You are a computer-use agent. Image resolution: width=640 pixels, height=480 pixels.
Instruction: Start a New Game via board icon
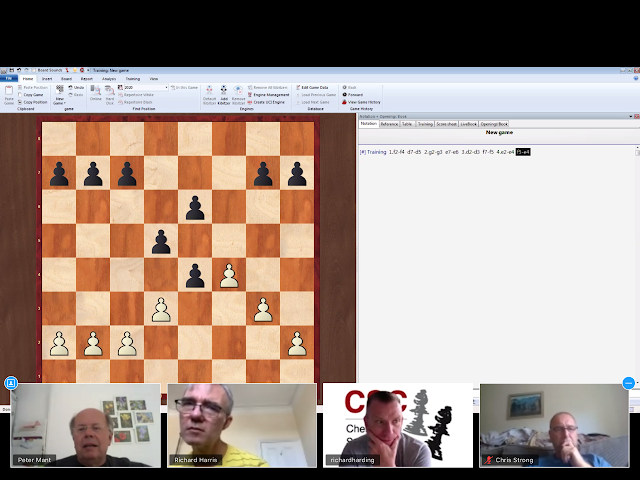click(60, 91)
